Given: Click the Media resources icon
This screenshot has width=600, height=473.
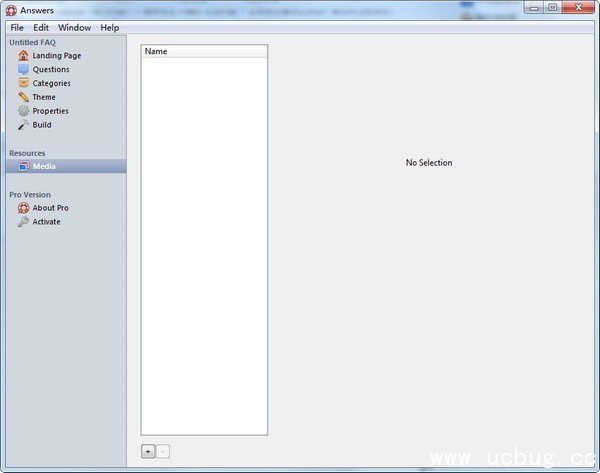Looking at the screenshot, I should pos(24,167).
